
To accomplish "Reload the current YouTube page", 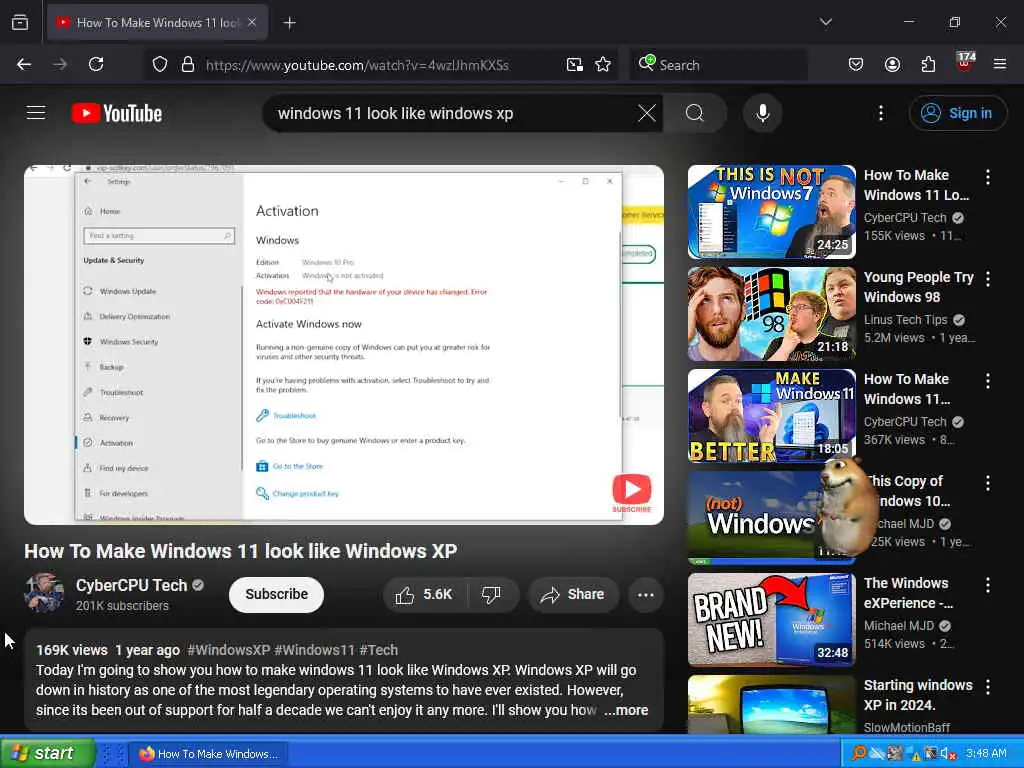I will [x=96, y=64].
